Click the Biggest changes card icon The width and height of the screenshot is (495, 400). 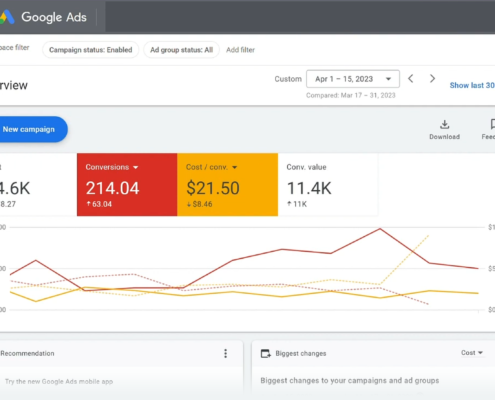click(x=266, y=353)
